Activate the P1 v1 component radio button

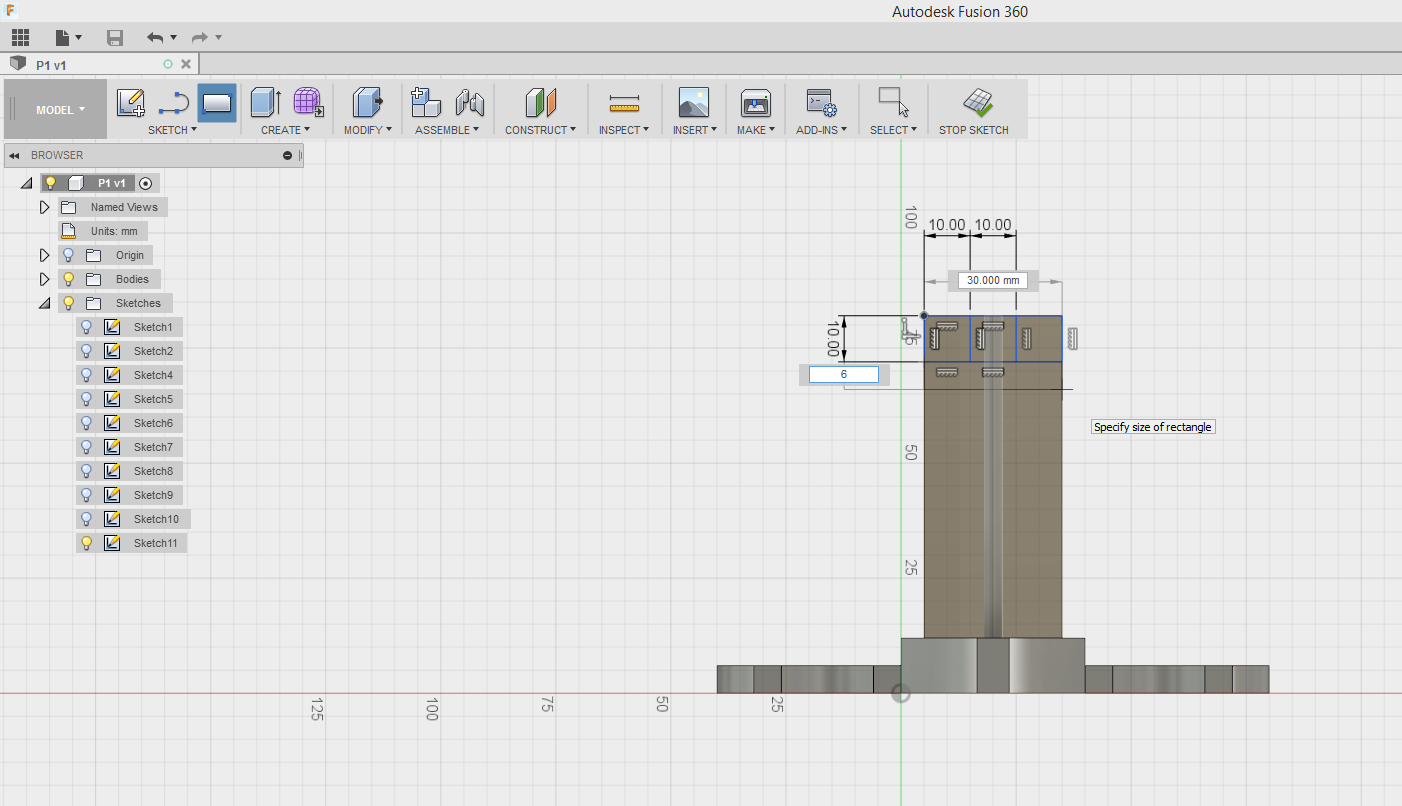pos(146,183)
